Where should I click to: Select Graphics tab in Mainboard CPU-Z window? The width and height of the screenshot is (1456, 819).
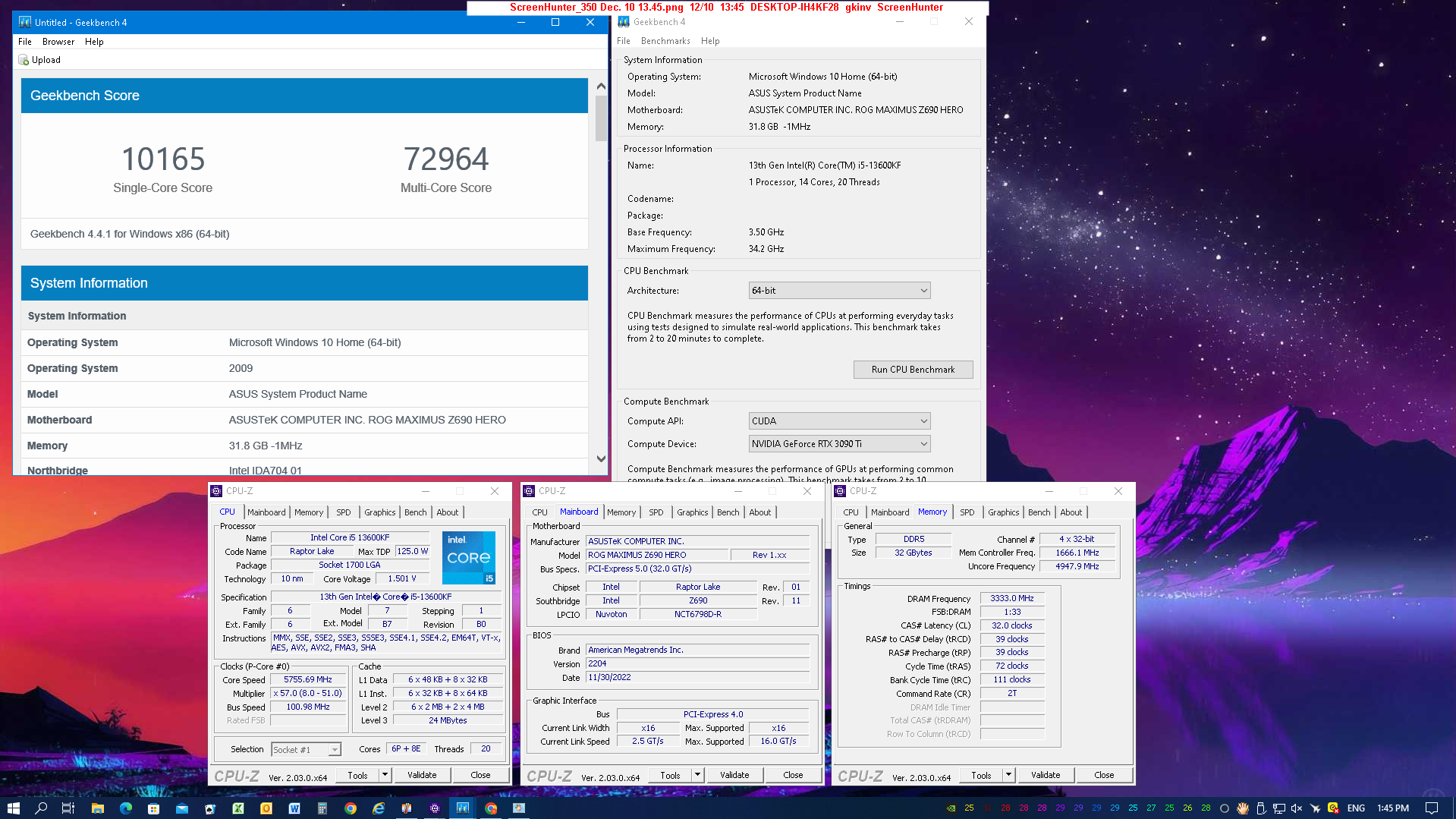693,512
